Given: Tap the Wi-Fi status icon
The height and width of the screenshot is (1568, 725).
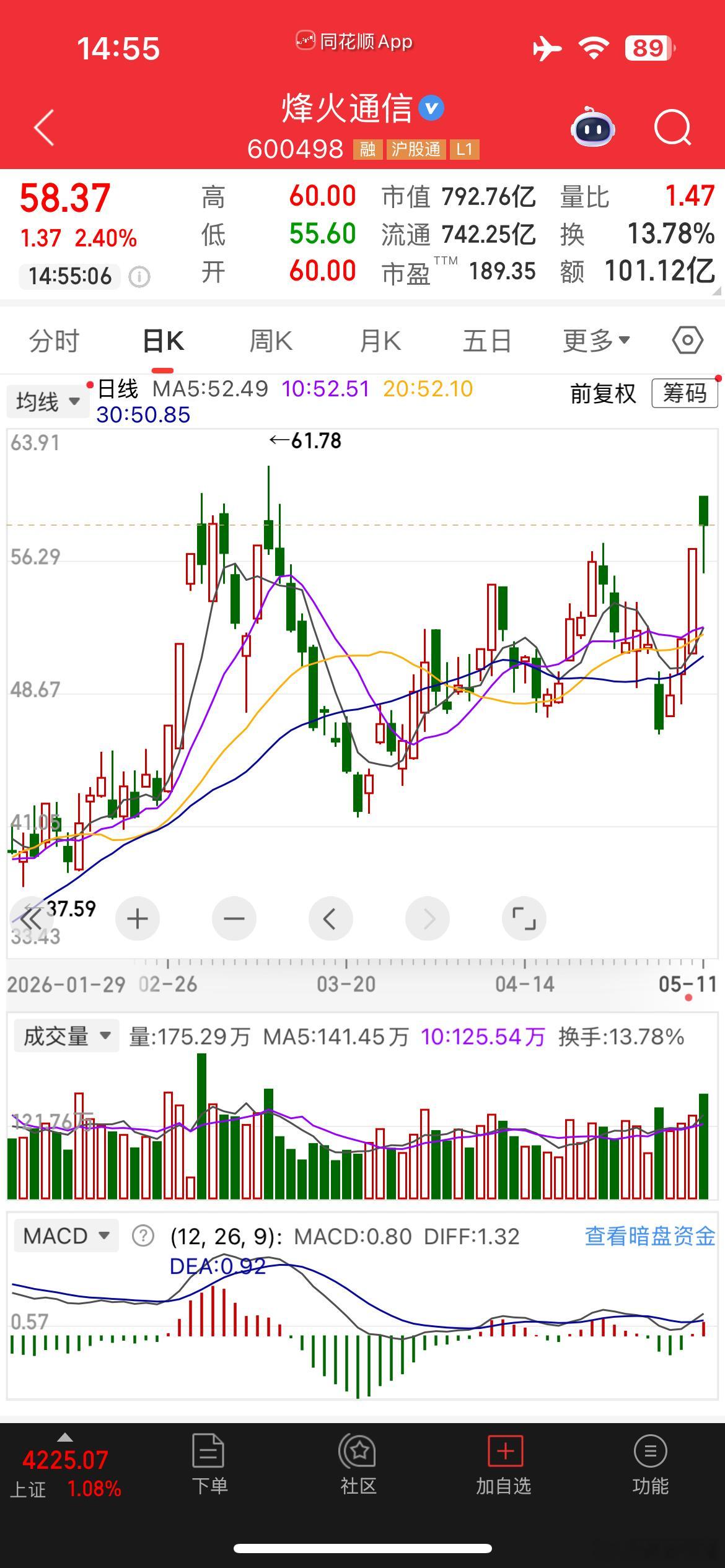Looking at the screenshot, I should 593,48.
